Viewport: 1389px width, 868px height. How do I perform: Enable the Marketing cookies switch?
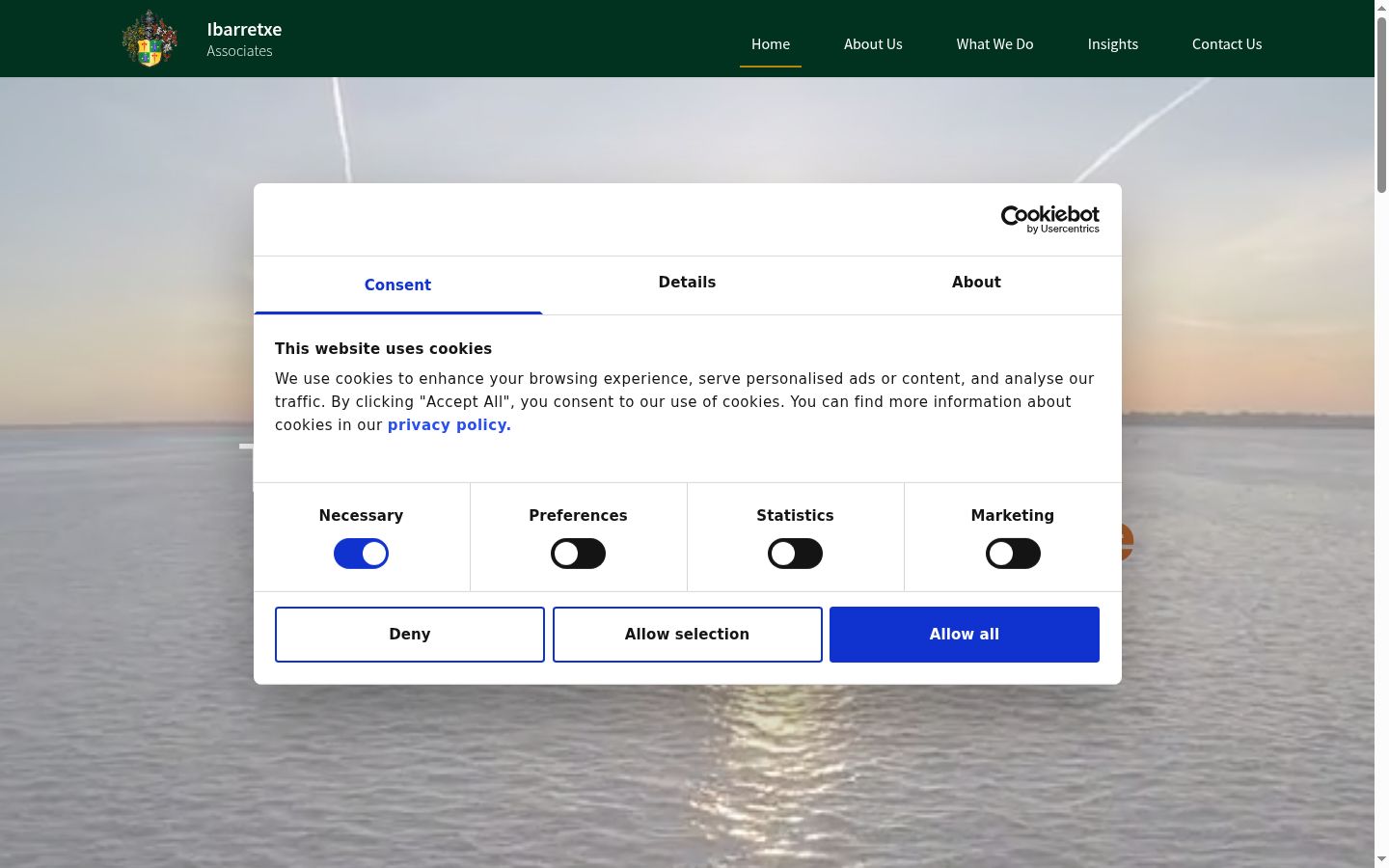point(1013,554)
